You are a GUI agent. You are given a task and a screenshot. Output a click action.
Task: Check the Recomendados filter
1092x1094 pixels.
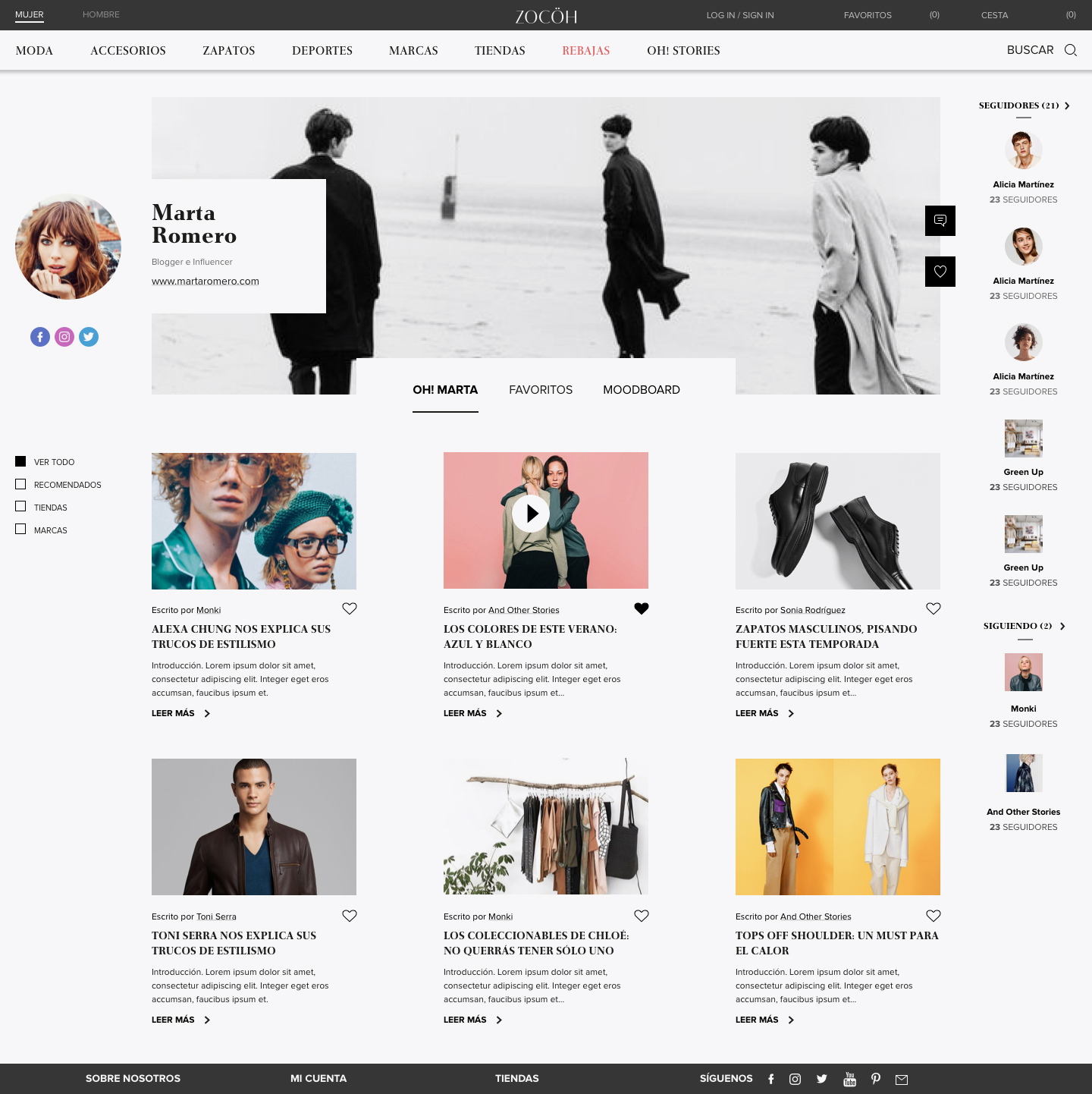pos(20,484)
